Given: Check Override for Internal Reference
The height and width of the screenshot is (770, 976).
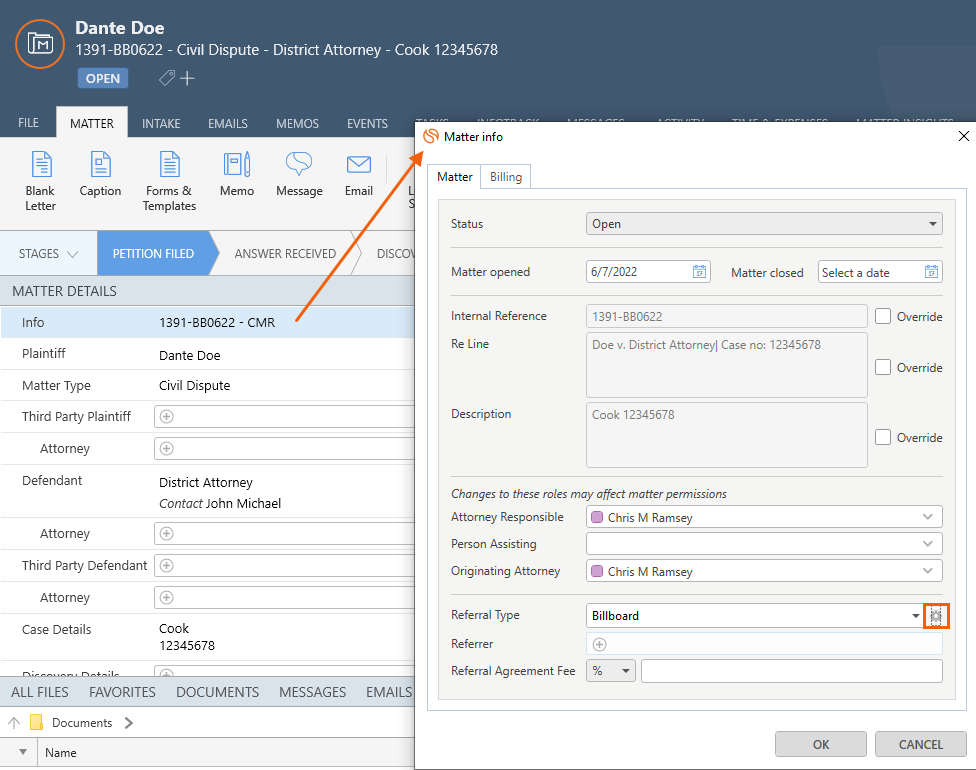Looking at the screenshot, I should 883,316.
